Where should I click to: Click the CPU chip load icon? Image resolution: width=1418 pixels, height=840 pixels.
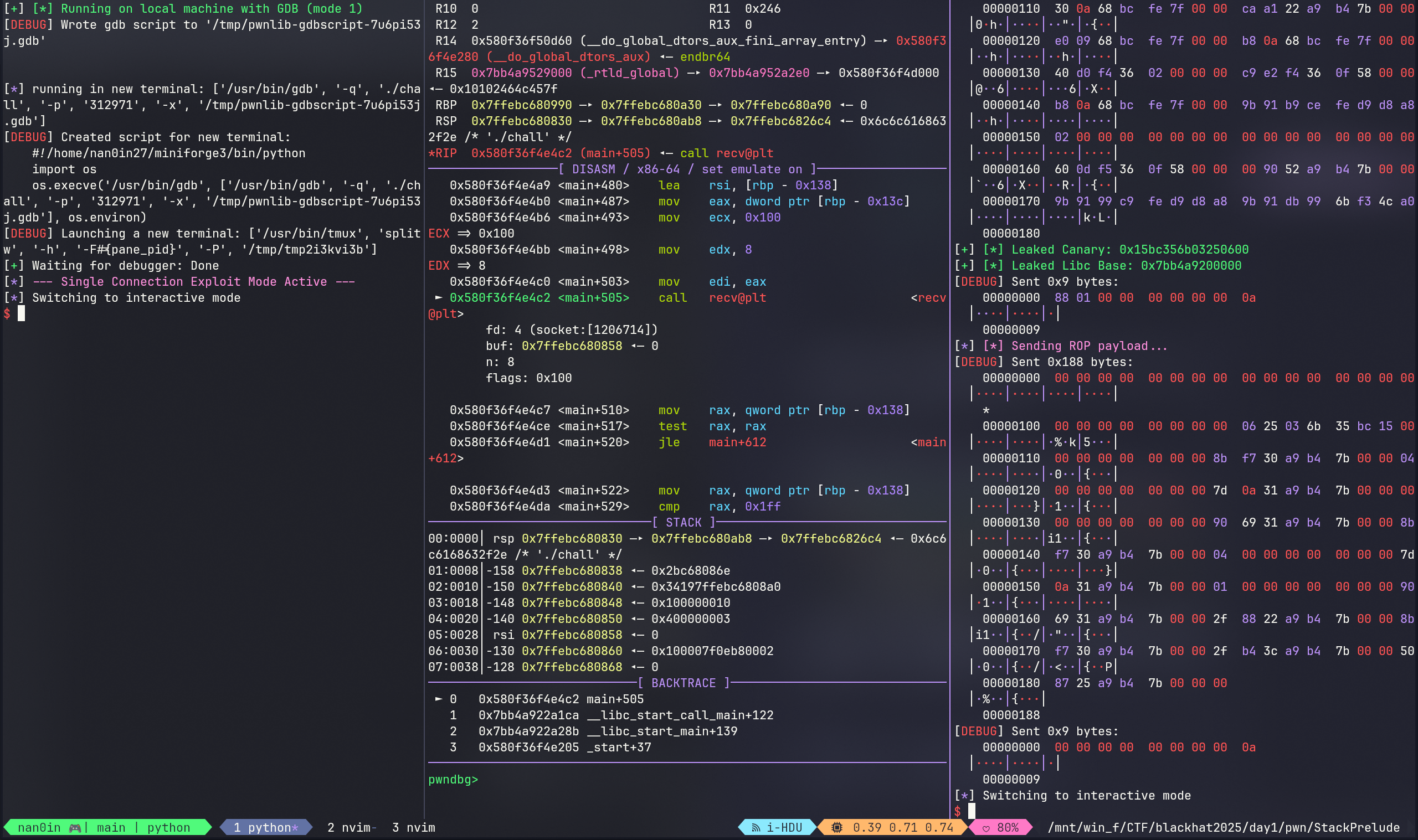click(836, 828)
